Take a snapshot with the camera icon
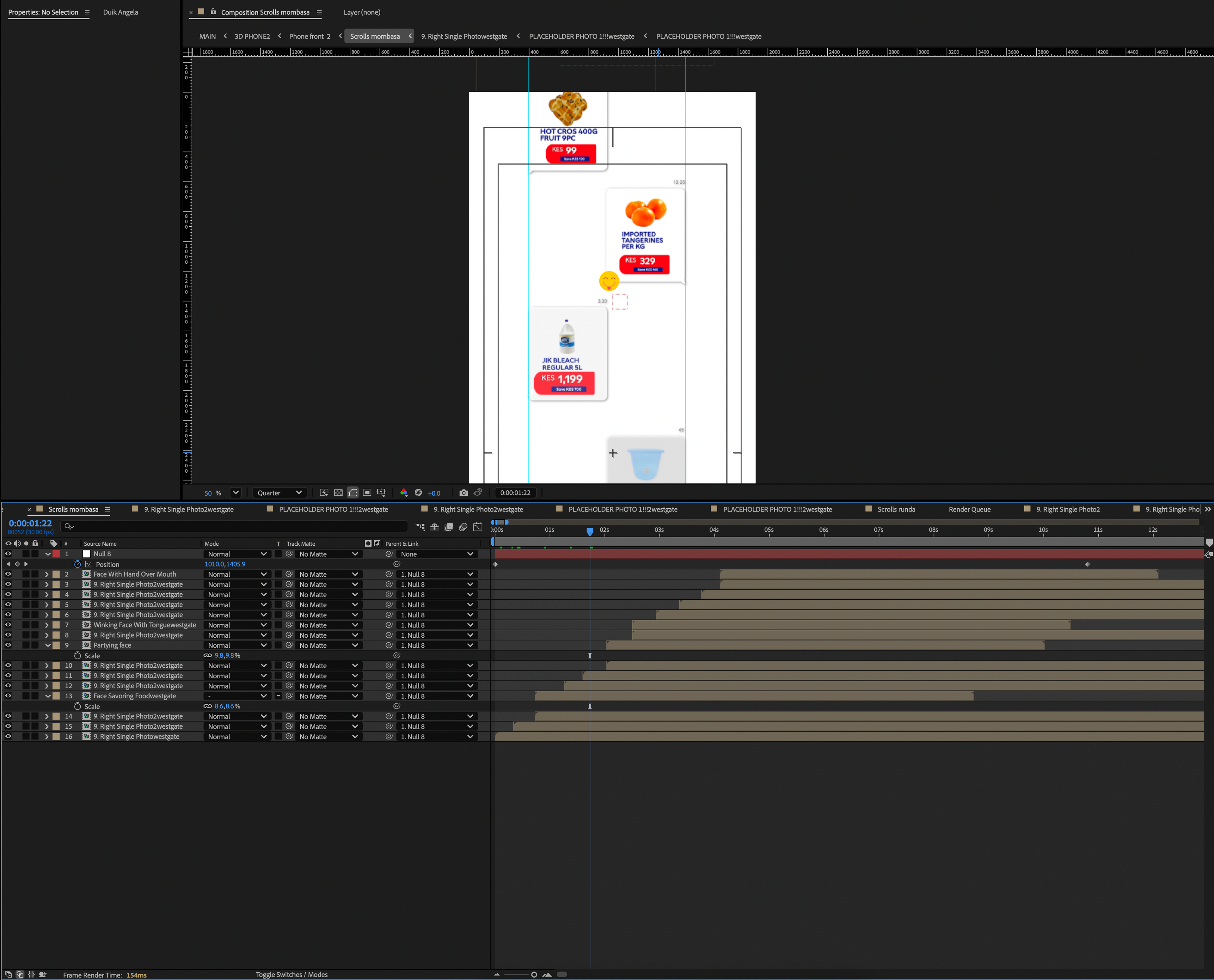This screenshot has height=980, width=1214. click(x=463, y=493)
